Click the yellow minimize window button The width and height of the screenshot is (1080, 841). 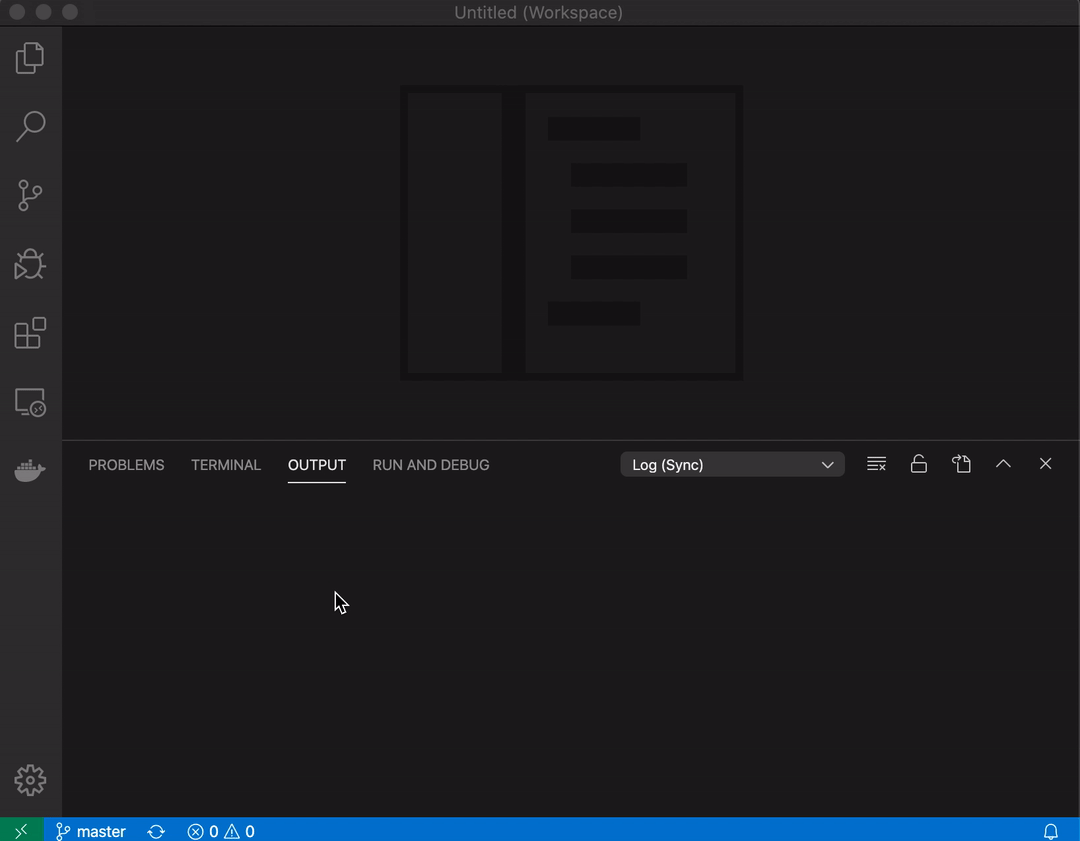tap(43, 12)
